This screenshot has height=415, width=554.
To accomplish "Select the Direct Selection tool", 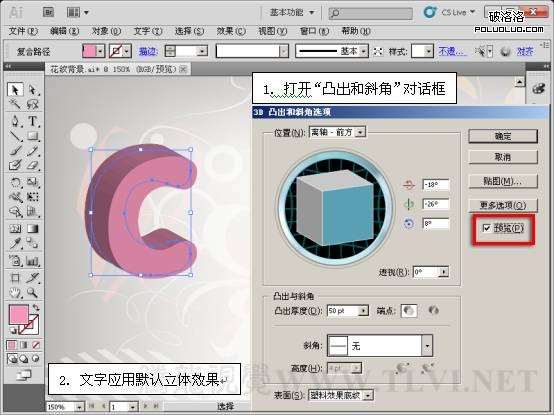I will pyautogui.click(x=33, y=90).
